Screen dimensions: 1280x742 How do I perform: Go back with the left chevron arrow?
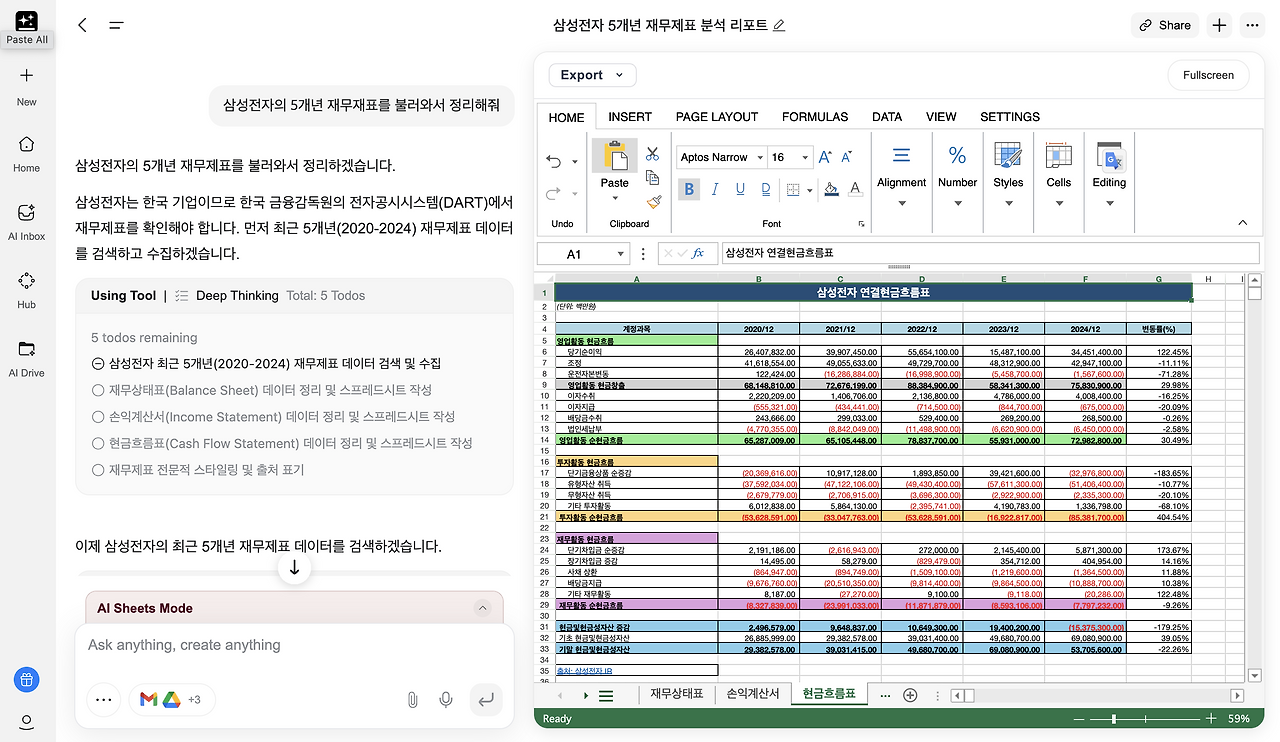(82, 25)
